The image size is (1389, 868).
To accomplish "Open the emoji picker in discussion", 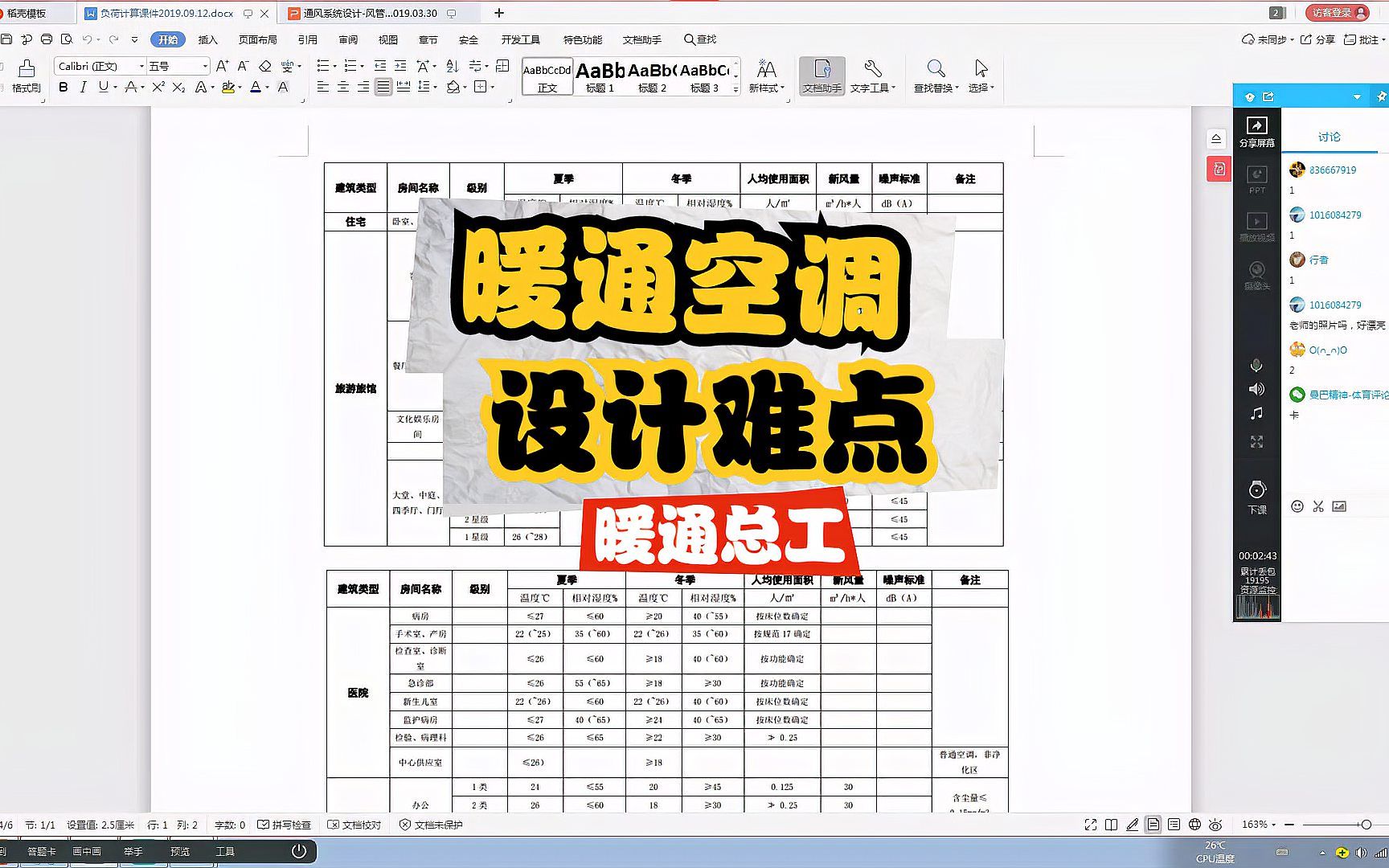I will click(x=1297, y=506).
